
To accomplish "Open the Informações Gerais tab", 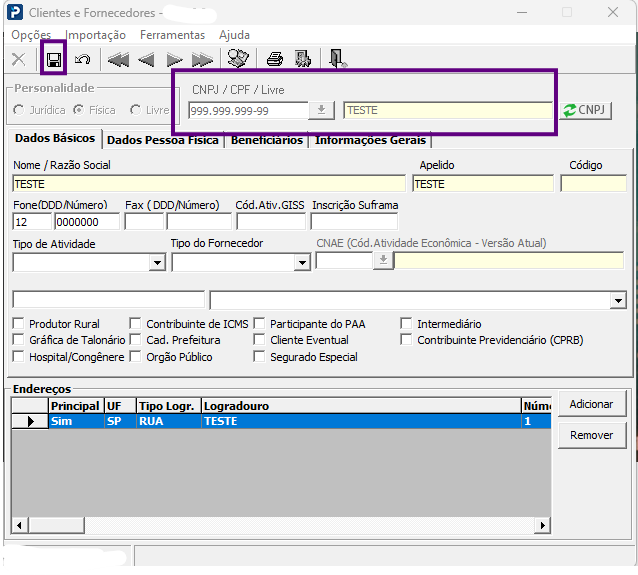I will pyautogui.click(x=370, y=140).
